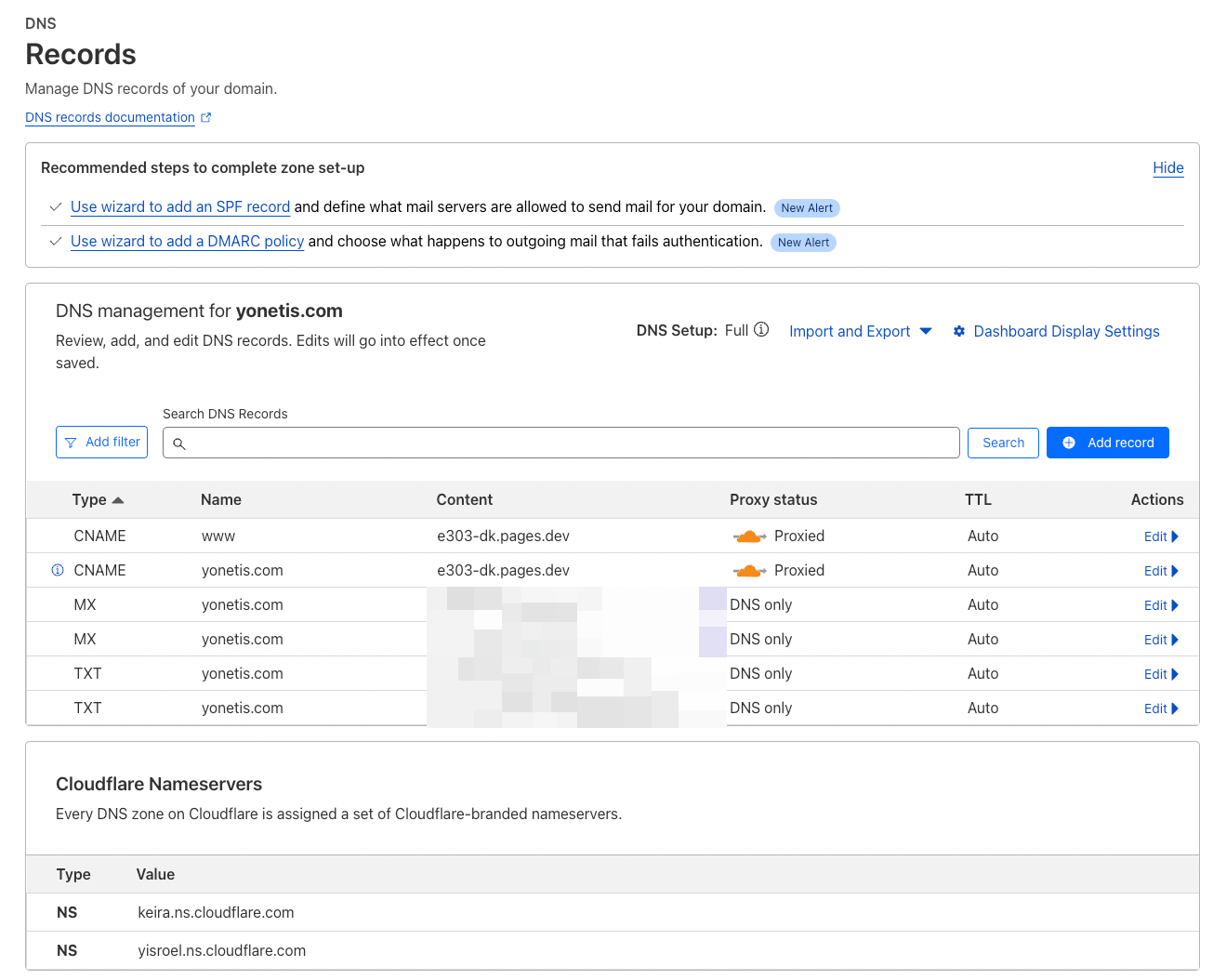Hide the recommended steps panel
This screenshot has height=980, width=1213.
1167,167
